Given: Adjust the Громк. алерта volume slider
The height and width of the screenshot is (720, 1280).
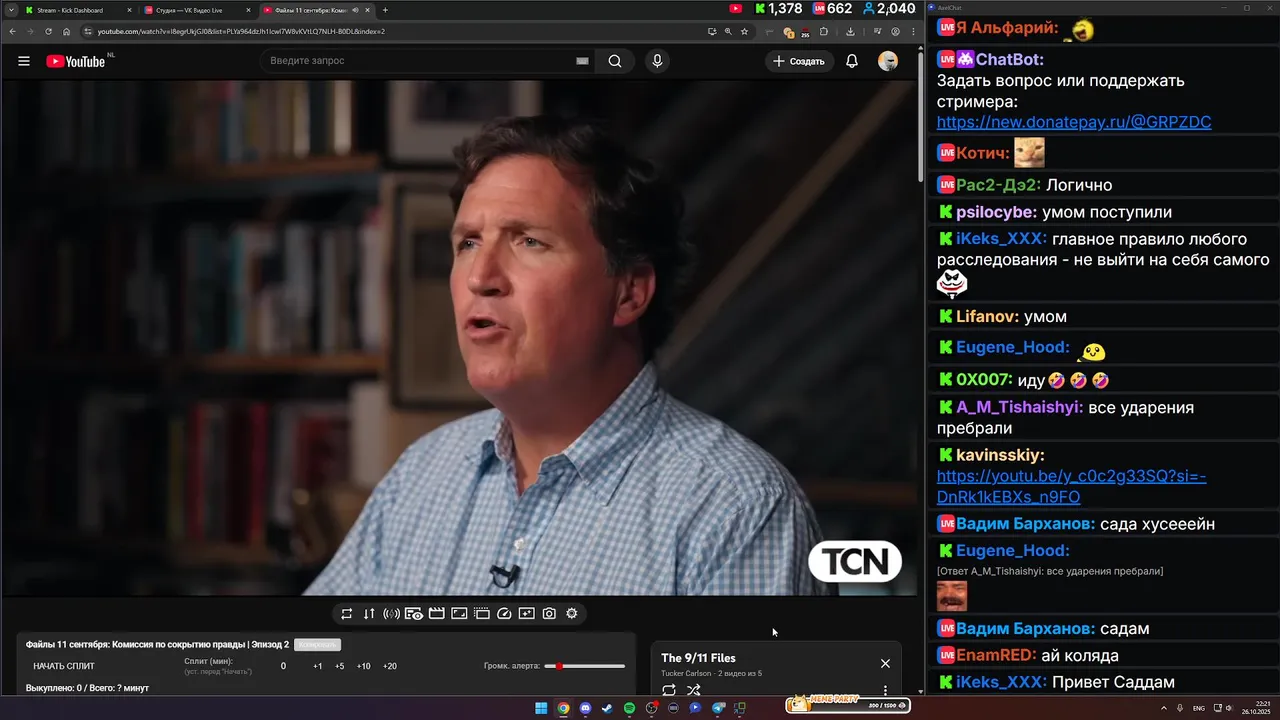Looking at the screenshot, I should pos(584,666).
